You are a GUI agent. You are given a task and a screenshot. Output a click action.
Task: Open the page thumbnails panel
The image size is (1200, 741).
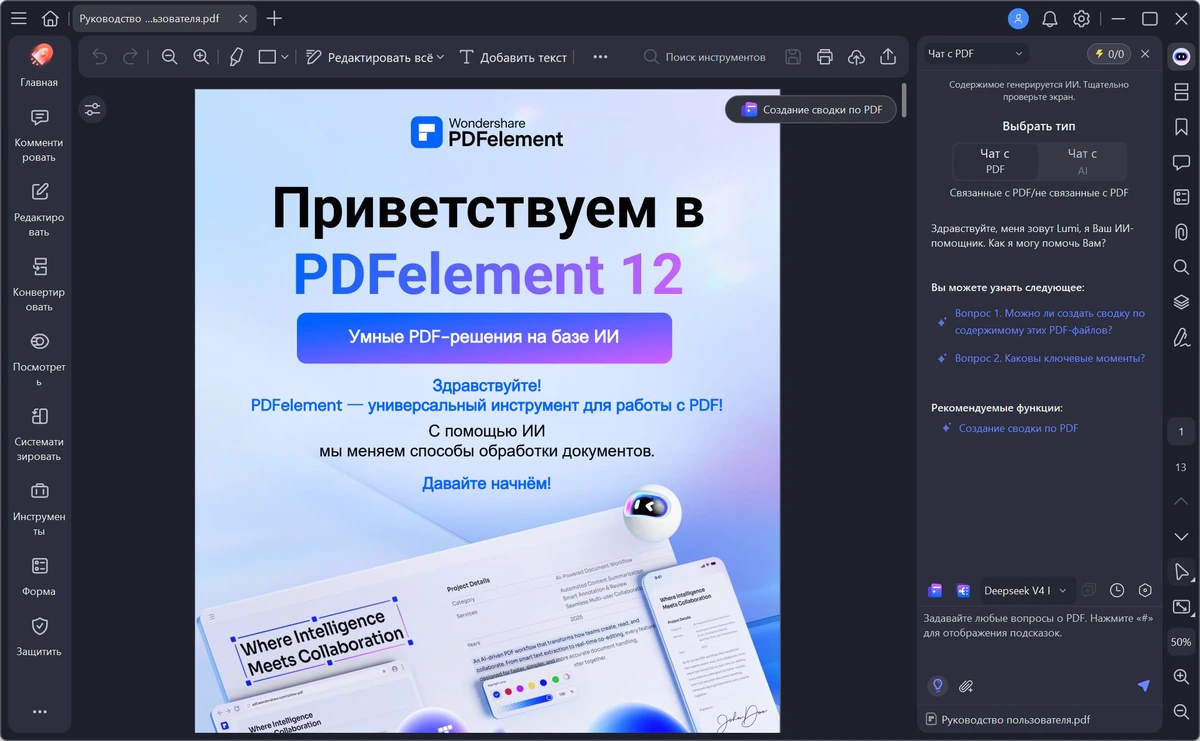tap(1181, 92)
